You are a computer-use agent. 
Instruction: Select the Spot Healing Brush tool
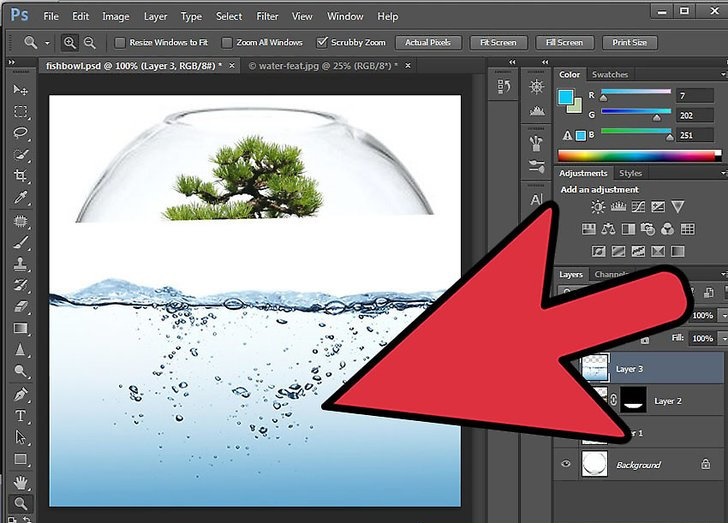pos(20,221)
